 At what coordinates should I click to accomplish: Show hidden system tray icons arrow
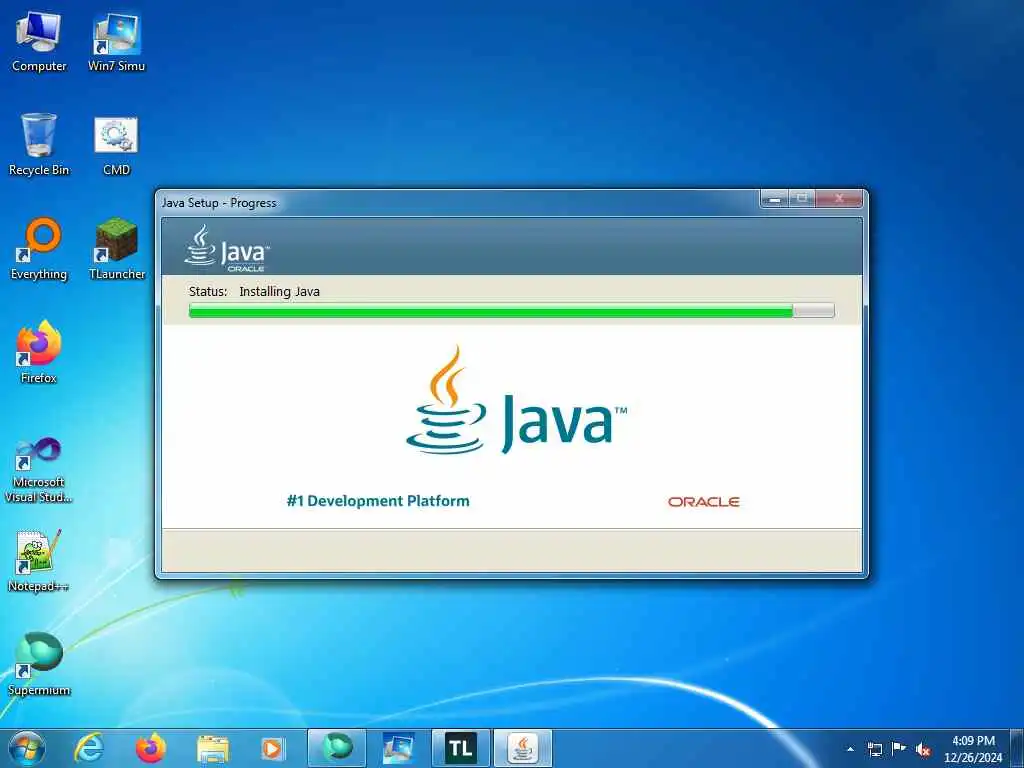(x=850, y=749)
